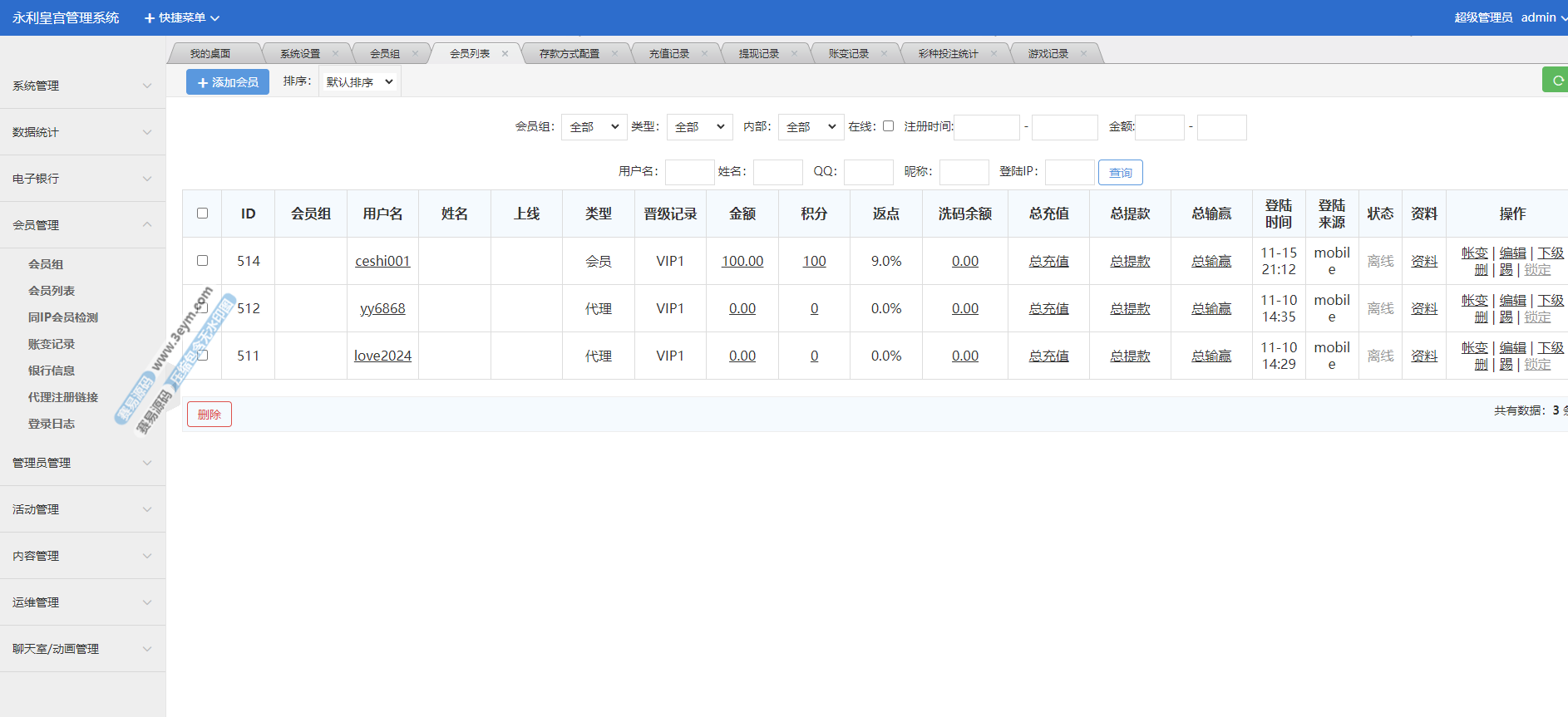Viewport: 1568px width, 717px height.
Task: Enable the 在线 online filter checkbox
Action: pyautogui.click(x=888, y=126)
